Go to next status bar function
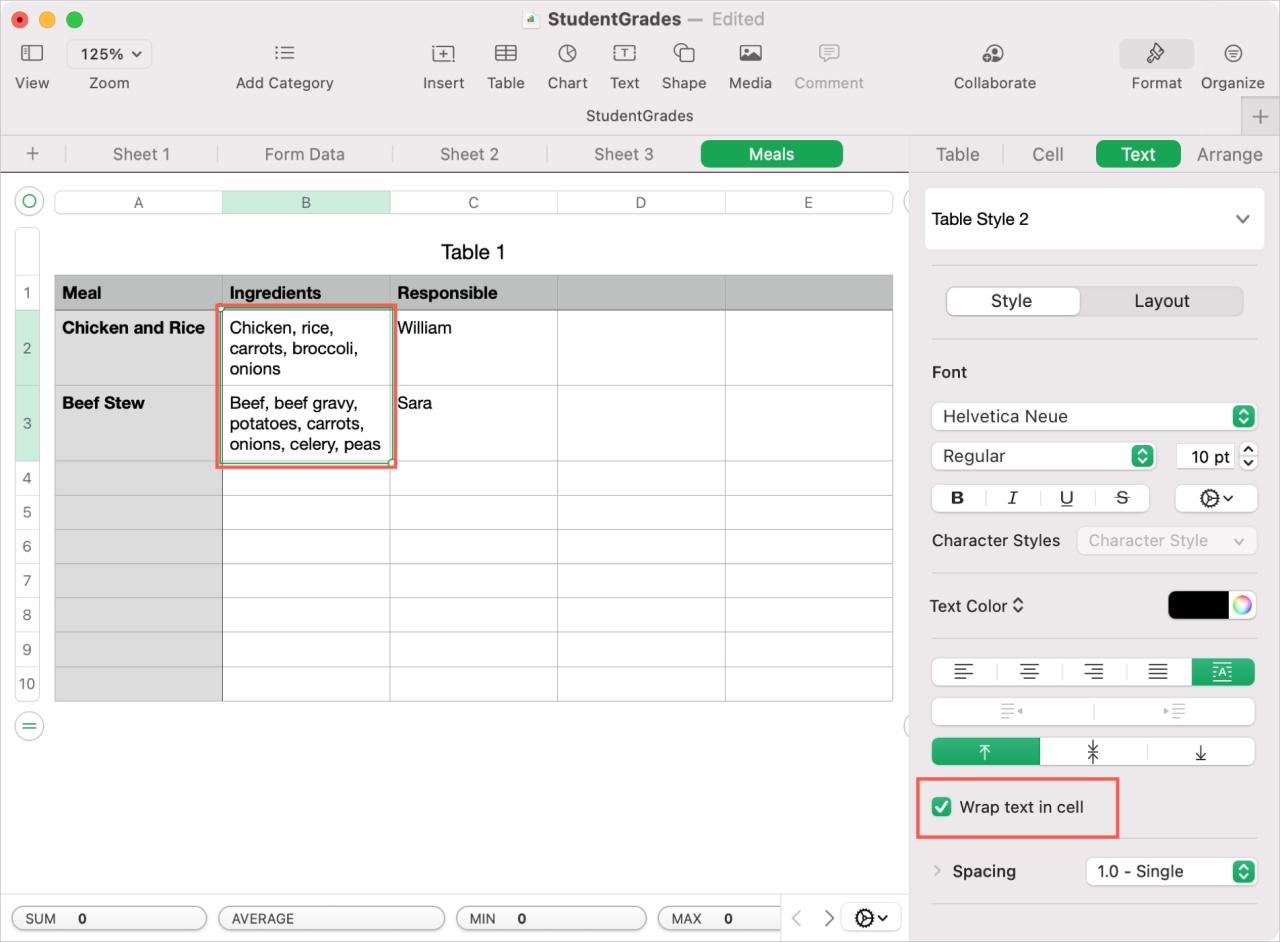 828,918
